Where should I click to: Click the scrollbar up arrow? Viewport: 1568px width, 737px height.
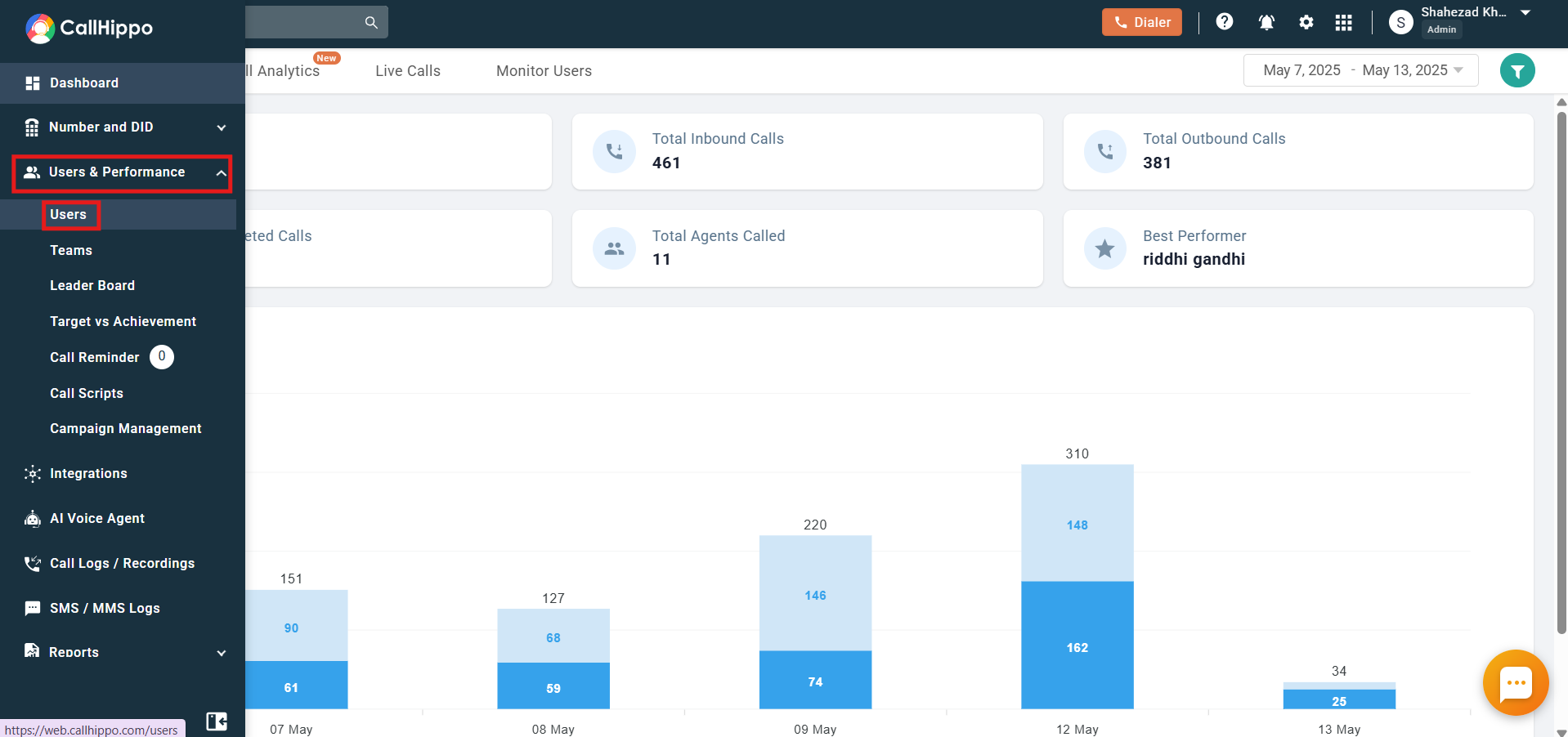click(1561, 102)
